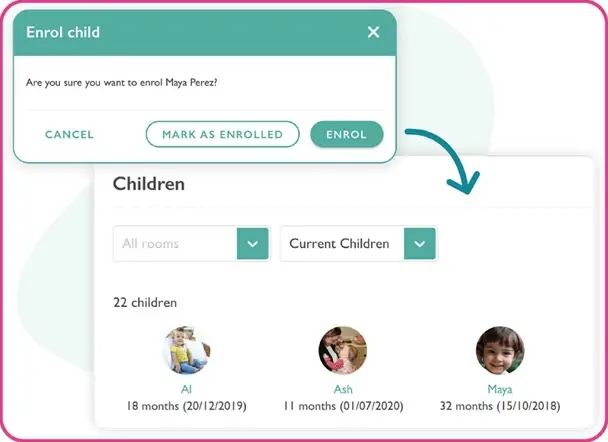608x442 pixels.
Task: Select the Current Children filter text
Action: [340, 243]
